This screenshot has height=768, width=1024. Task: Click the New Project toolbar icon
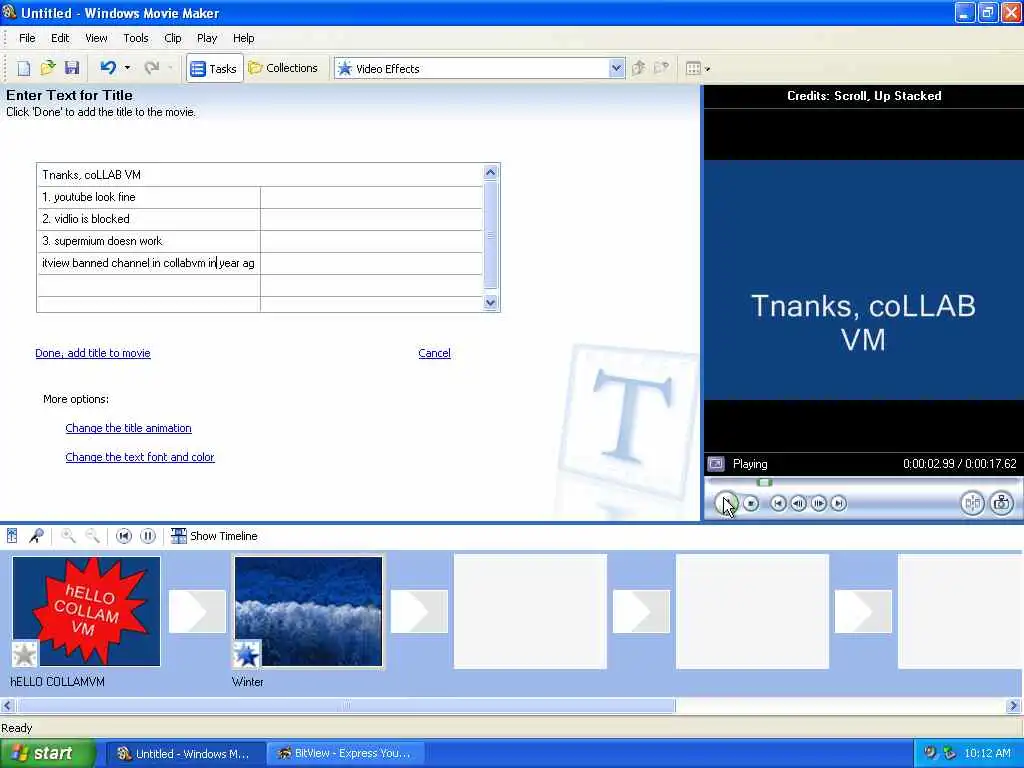click(x=24, y=68)
